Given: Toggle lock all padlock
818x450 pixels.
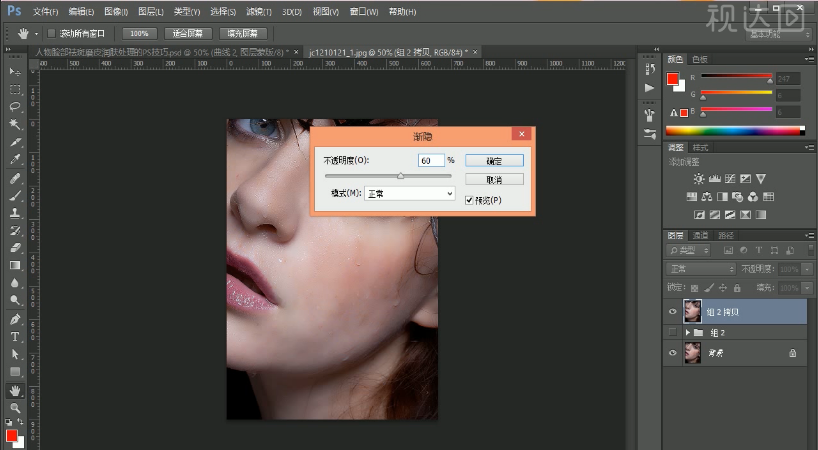Looking at the screenshot, I should click(737, 288).
